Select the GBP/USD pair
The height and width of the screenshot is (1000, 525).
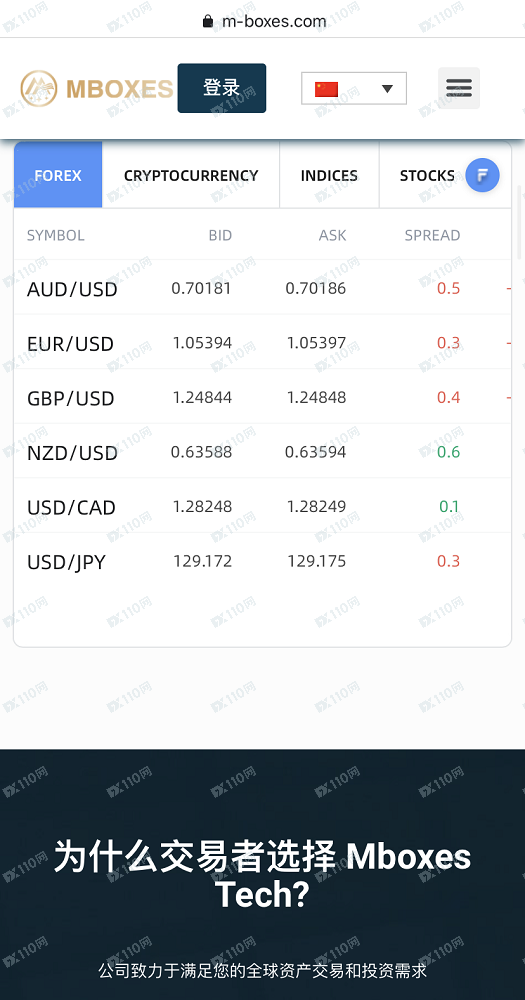click(x=70, y=399)
